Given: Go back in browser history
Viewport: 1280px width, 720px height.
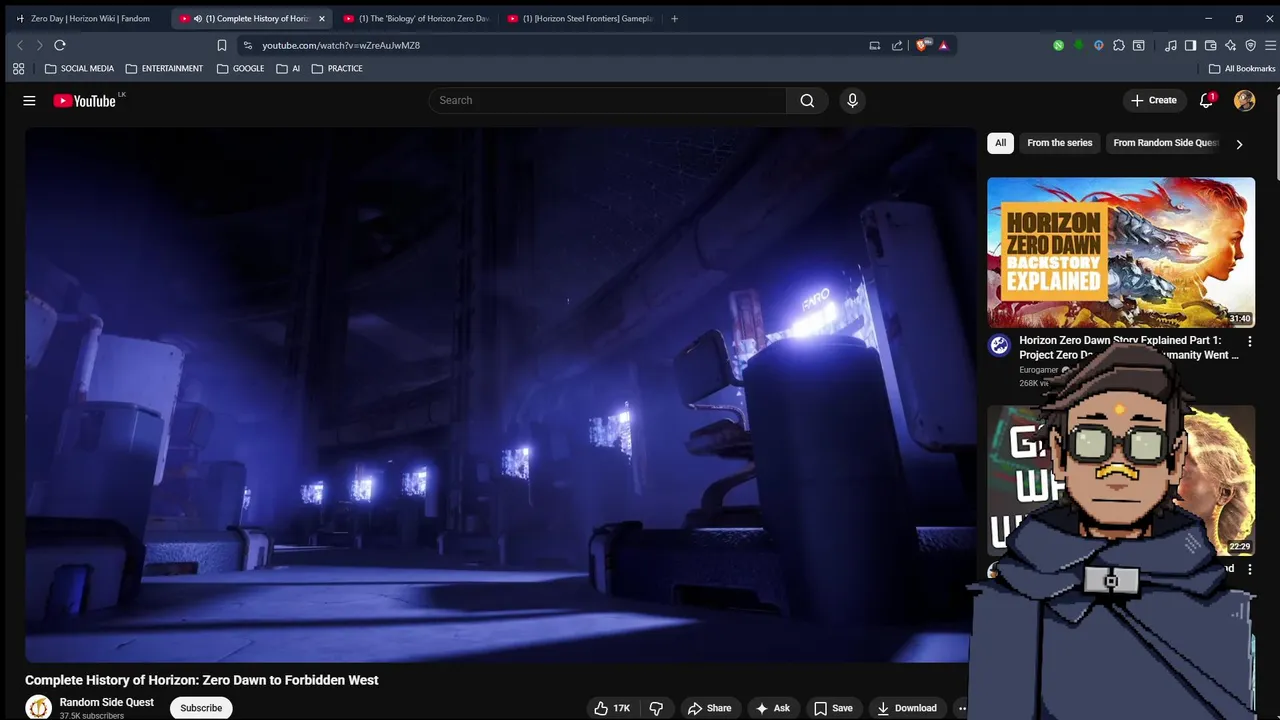Looking at the screenshot, I should pyautogui.click(x=20, y=45).
